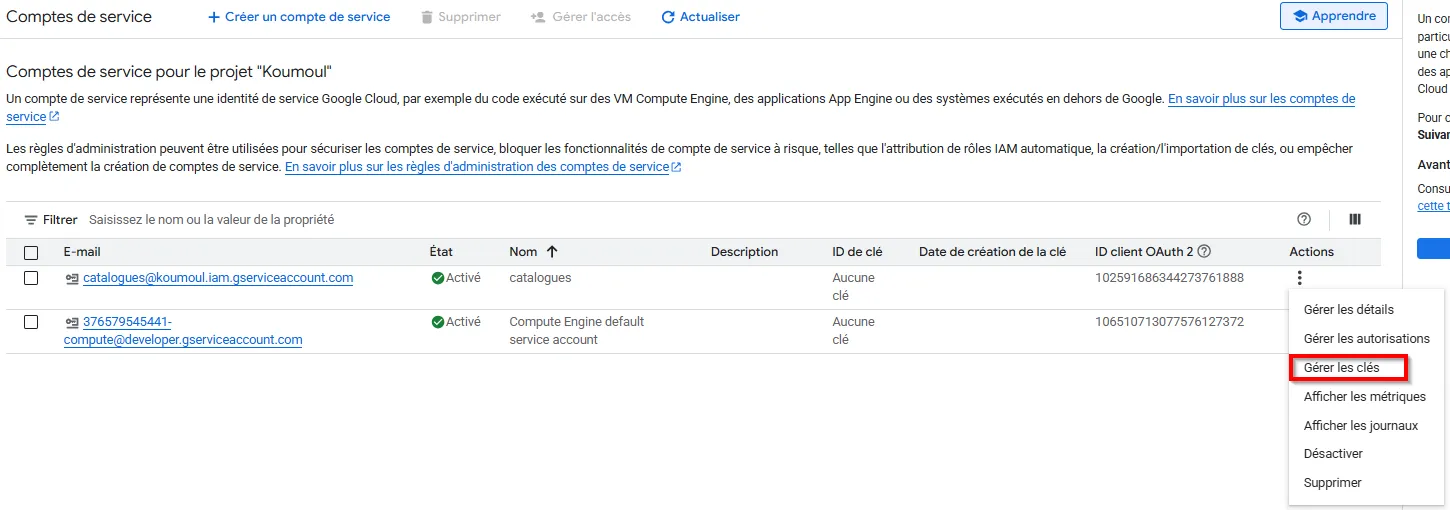Click Activé status icon for Compute Engine
This screenshot has width=1450, height=510.
pyautogui.click(x=438, y=322)
